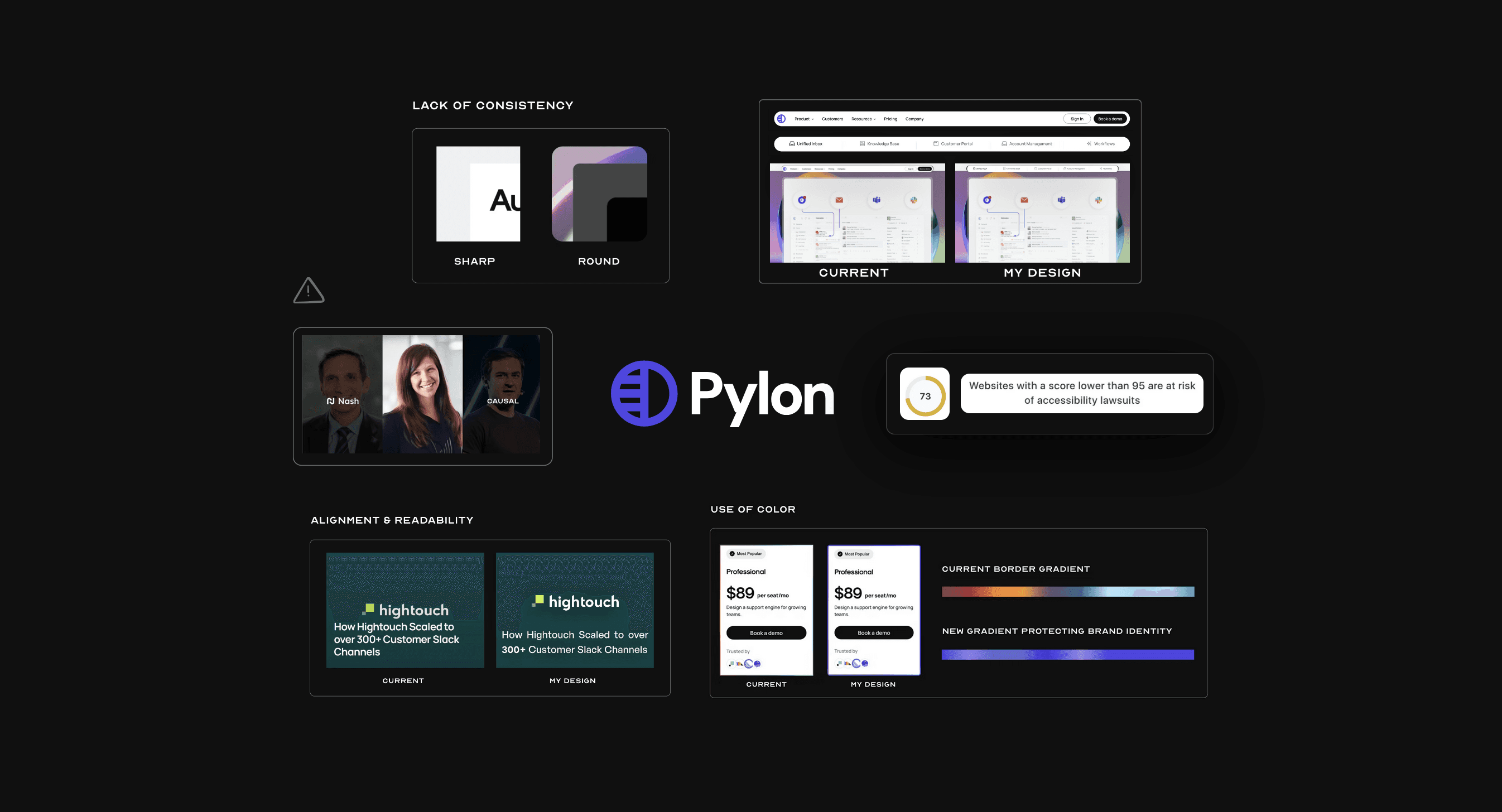Click the accessibility lawsuits warning text
Image resolution: width=1502 pixels, height=812 pixels.
1082,393
